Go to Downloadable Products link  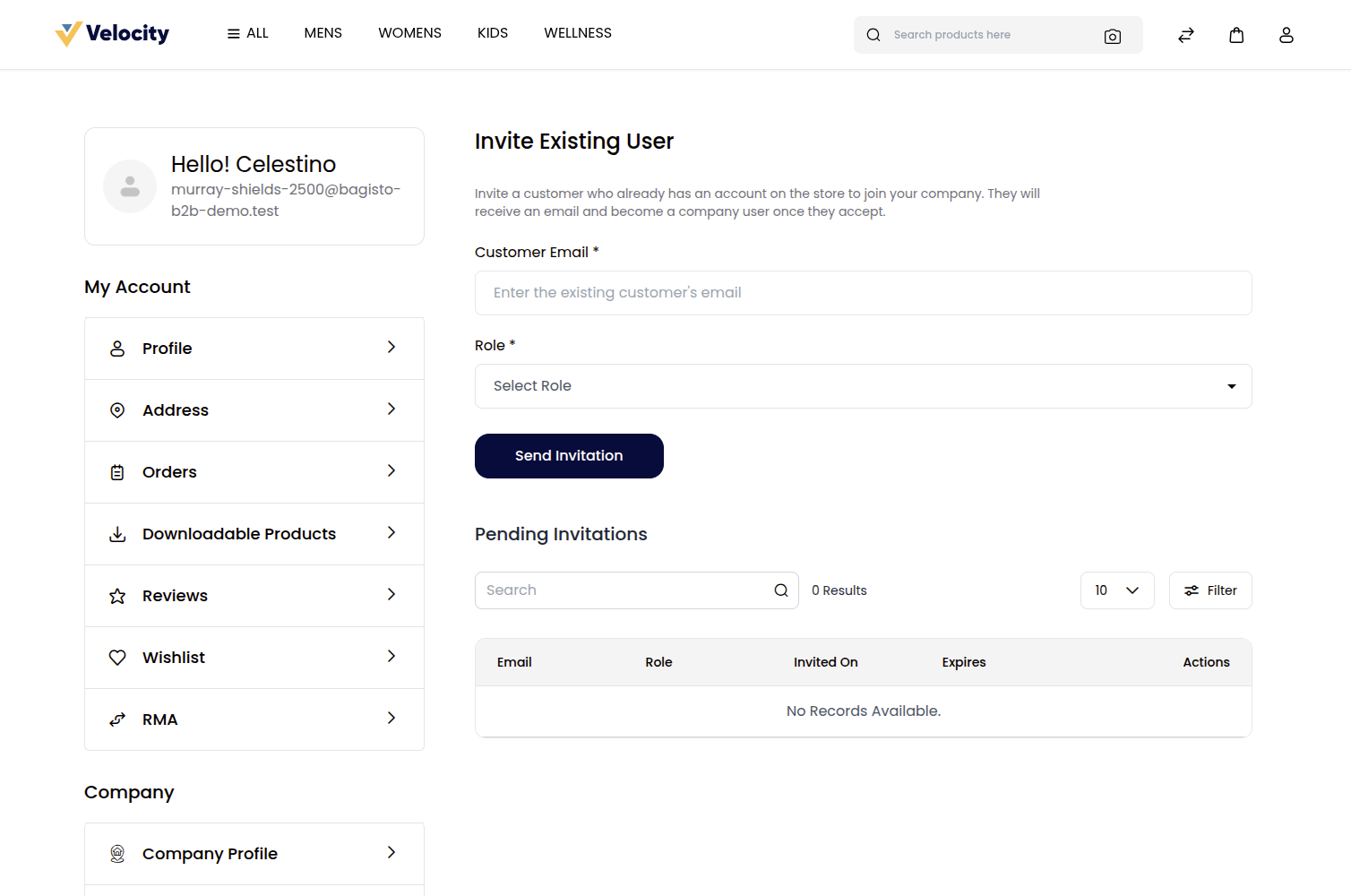point(254,534)
